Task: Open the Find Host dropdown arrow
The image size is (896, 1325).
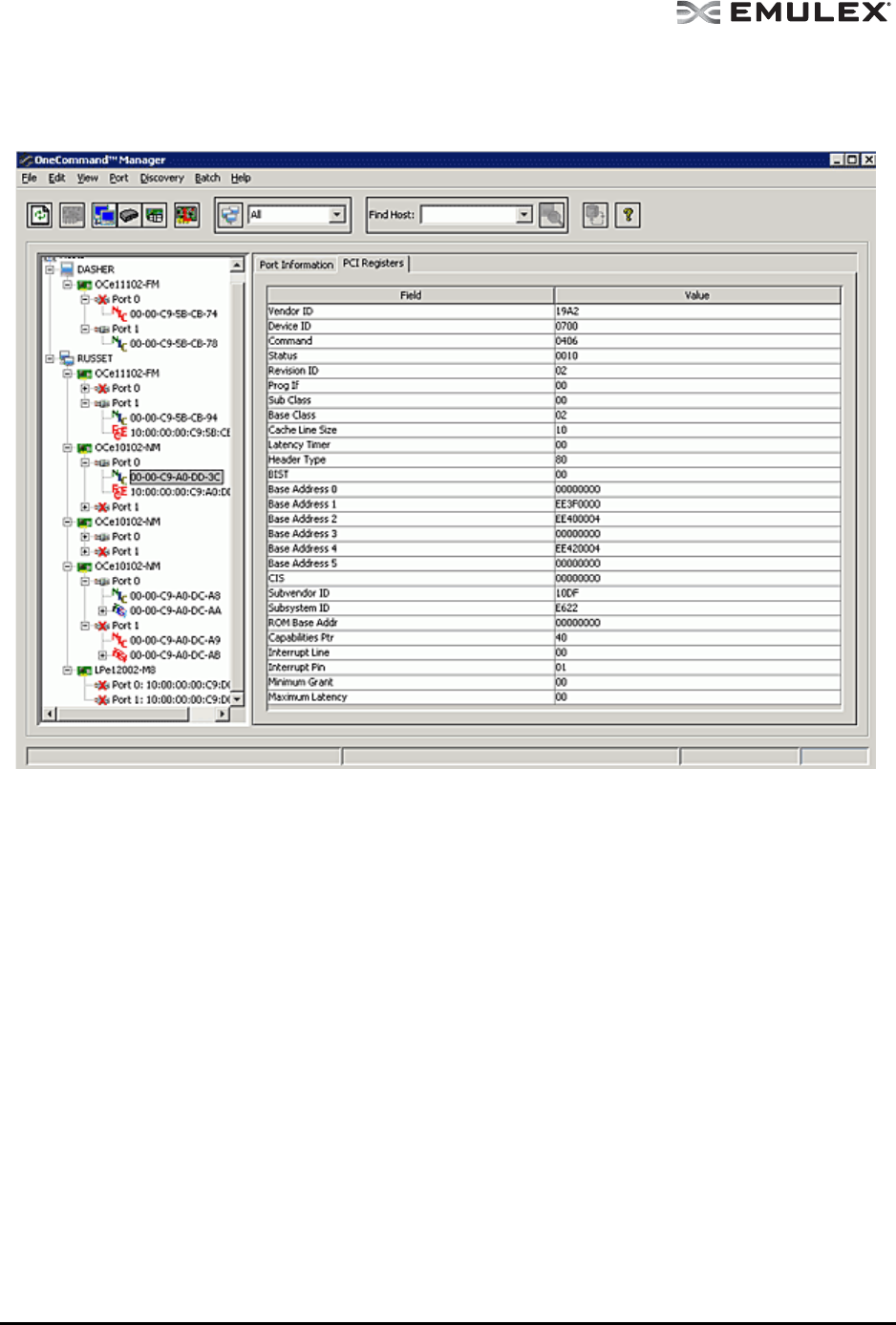Action: pyautogui.click(x=524, y=215)
